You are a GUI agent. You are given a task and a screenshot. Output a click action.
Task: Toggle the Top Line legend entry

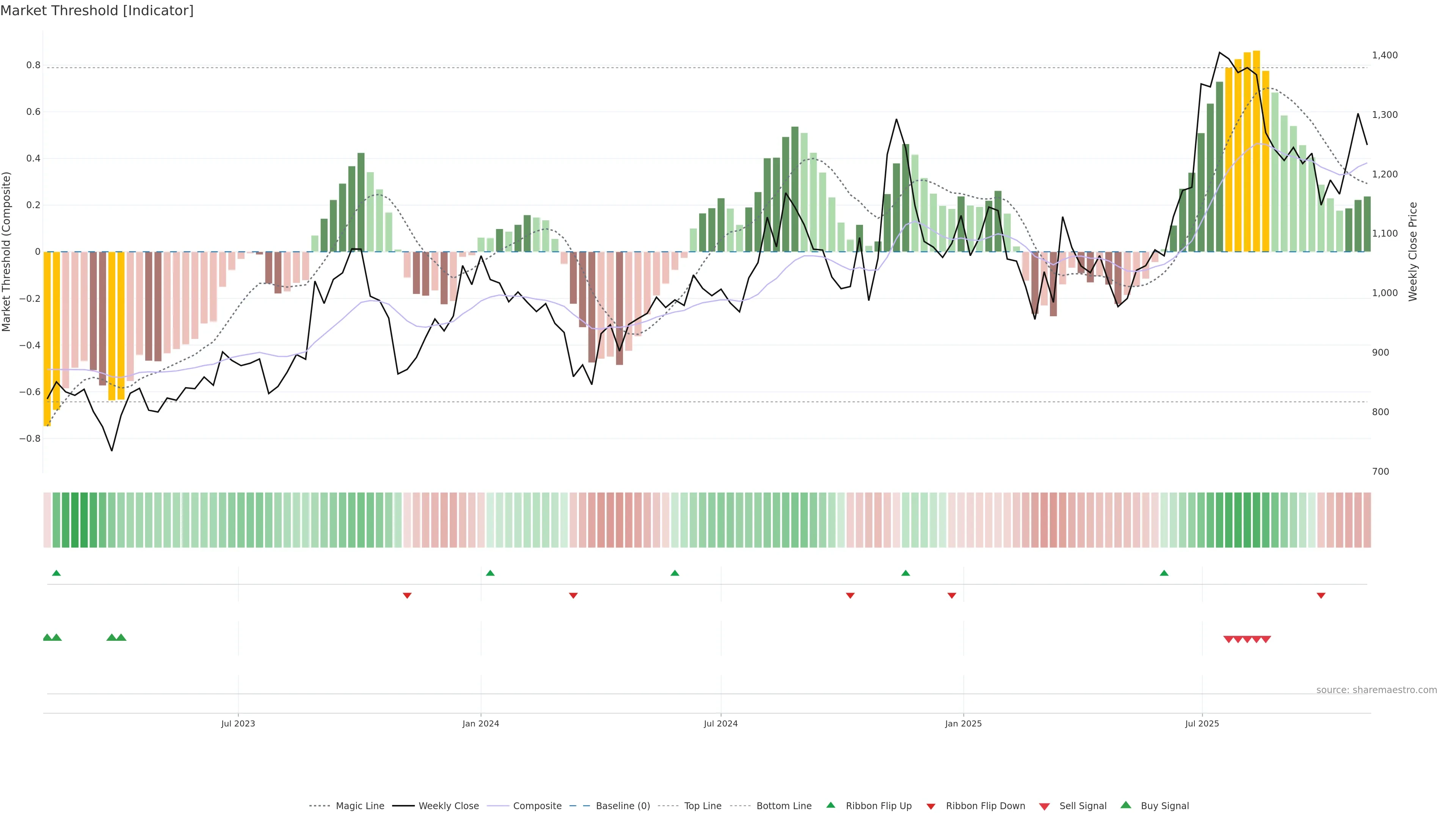click(703, 806)
